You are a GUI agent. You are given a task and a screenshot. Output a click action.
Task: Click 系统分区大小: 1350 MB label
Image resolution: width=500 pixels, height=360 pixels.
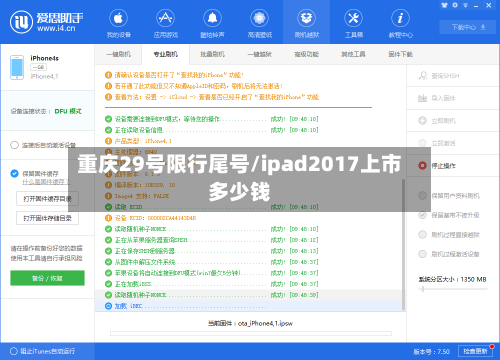(452, 279)
